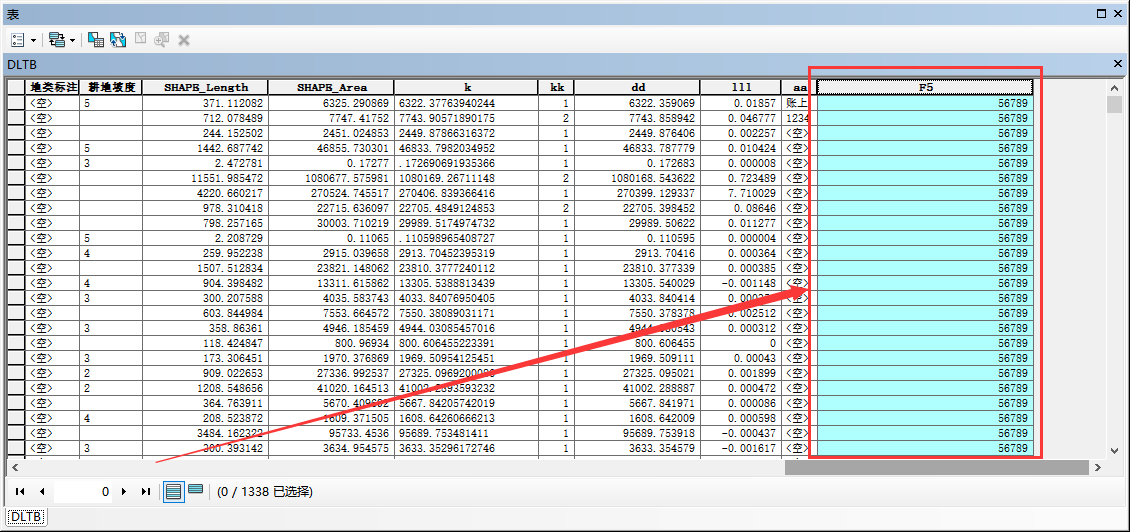1130x532 pixels.
Task: Click the SHAPE_Length column header
Action: tap(205, 87)
